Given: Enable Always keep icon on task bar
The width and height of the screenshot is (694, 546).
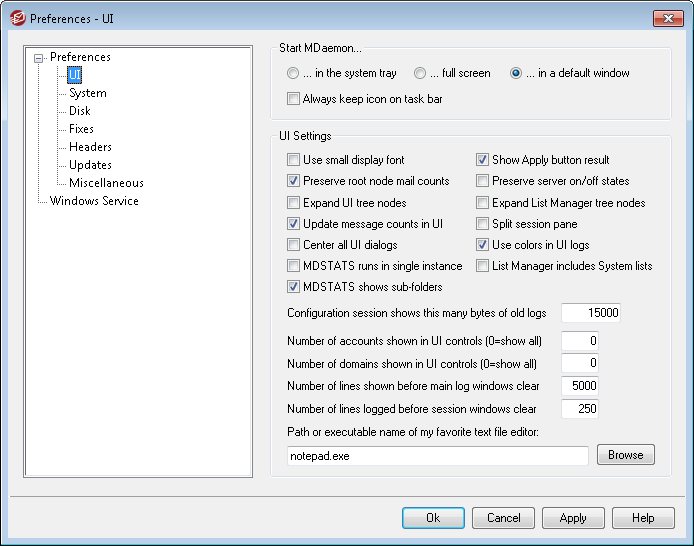Looking at the screenshot, I should 293,99.
